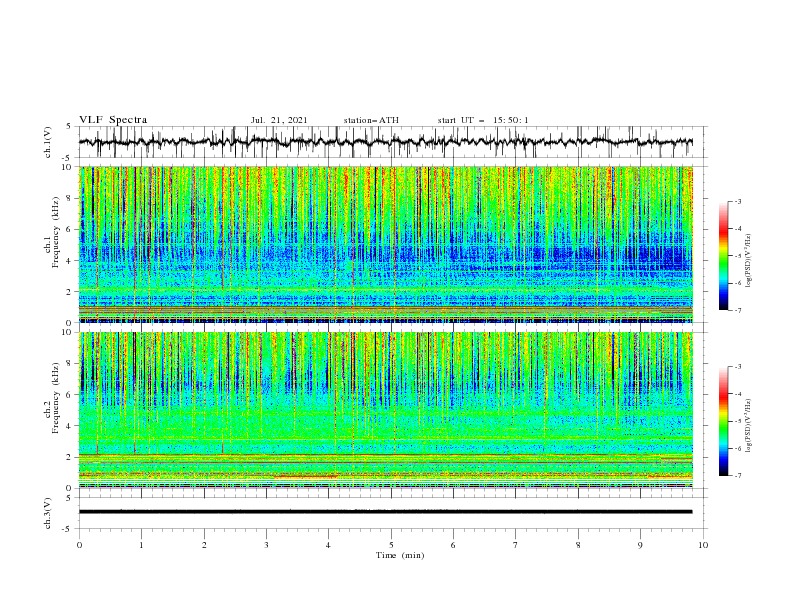792x612 pixels.
Task: Click the ch.2 spectrogram plot
Action: coord(386,410)
